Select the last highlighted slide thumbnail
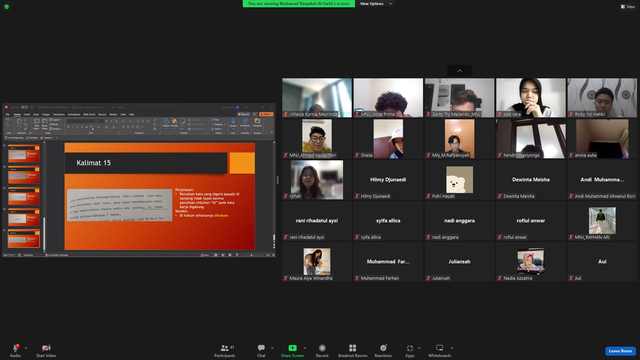640x360 pixels. 24,239
